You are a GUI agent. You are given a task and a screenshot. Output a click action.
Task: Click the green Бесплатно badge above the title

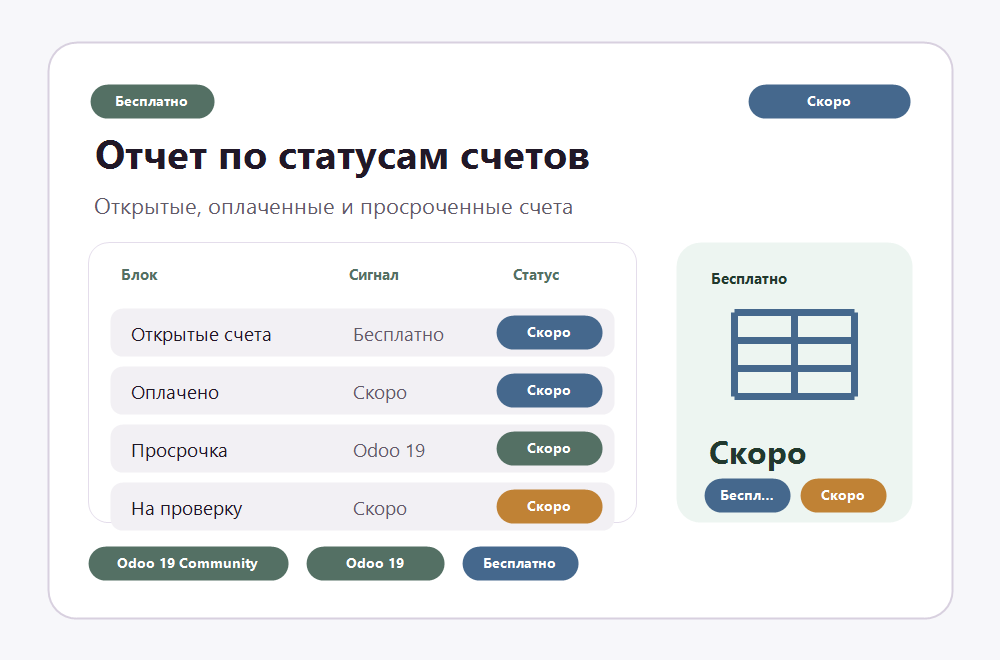click(x=152, y=101)
